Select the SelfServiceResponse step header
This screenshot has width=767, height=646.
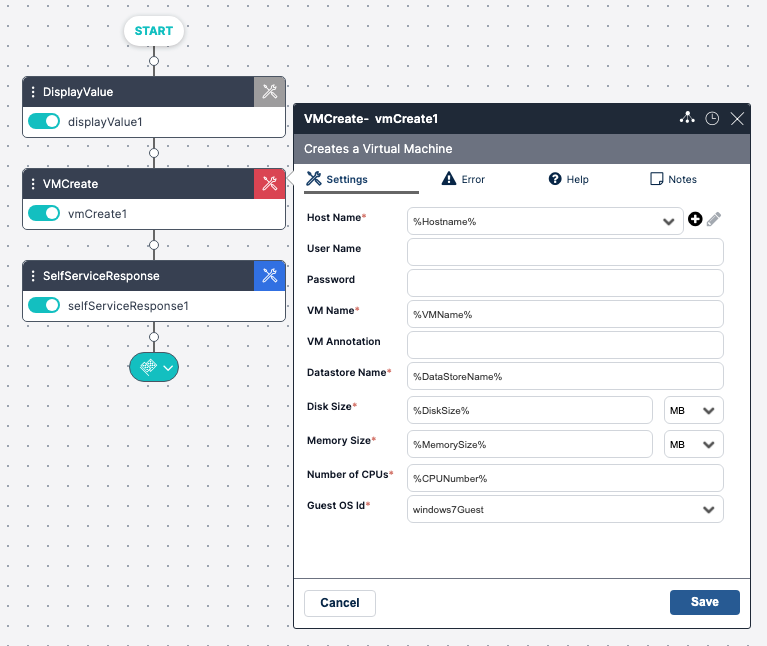pos(138,275)
